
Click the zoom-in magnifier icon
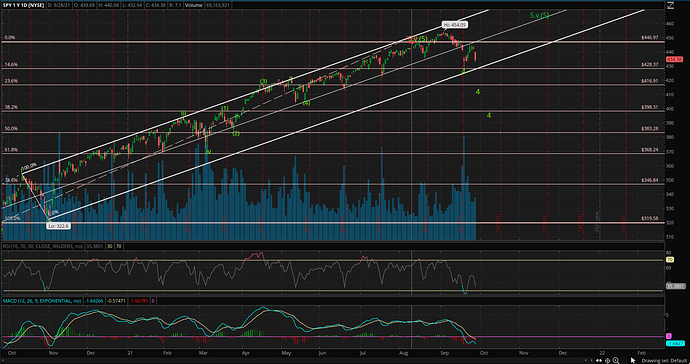[x=616, y=360]
